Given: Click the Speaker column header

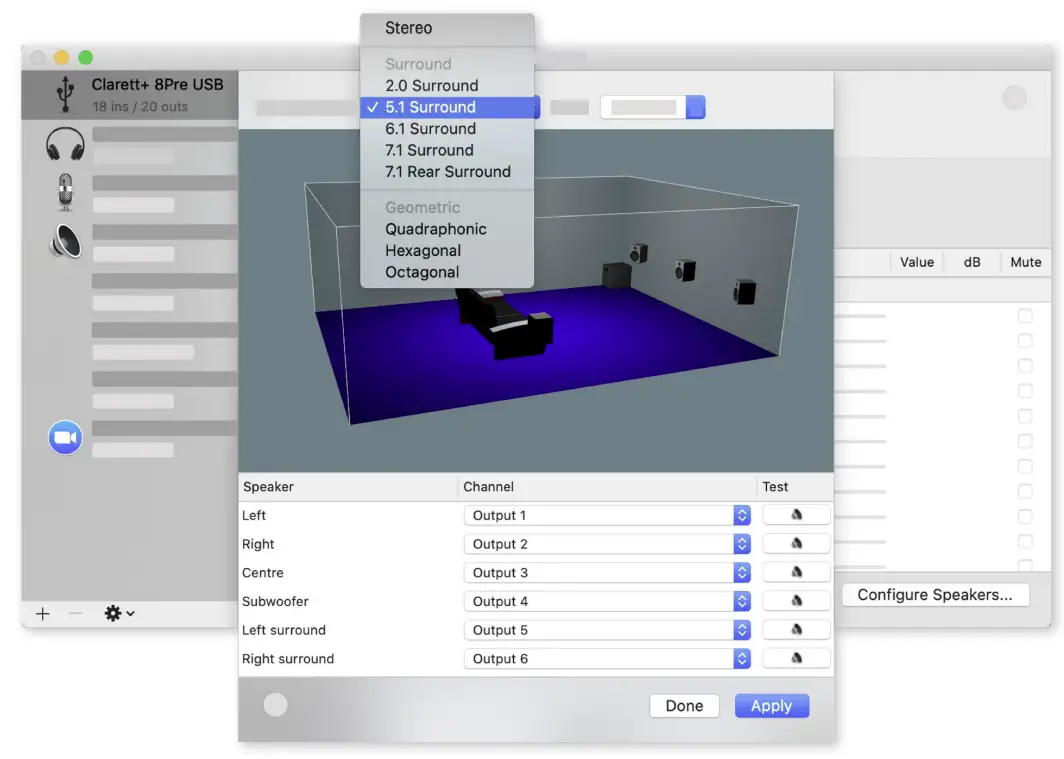Looking at the screenshot, I should 348,486.
